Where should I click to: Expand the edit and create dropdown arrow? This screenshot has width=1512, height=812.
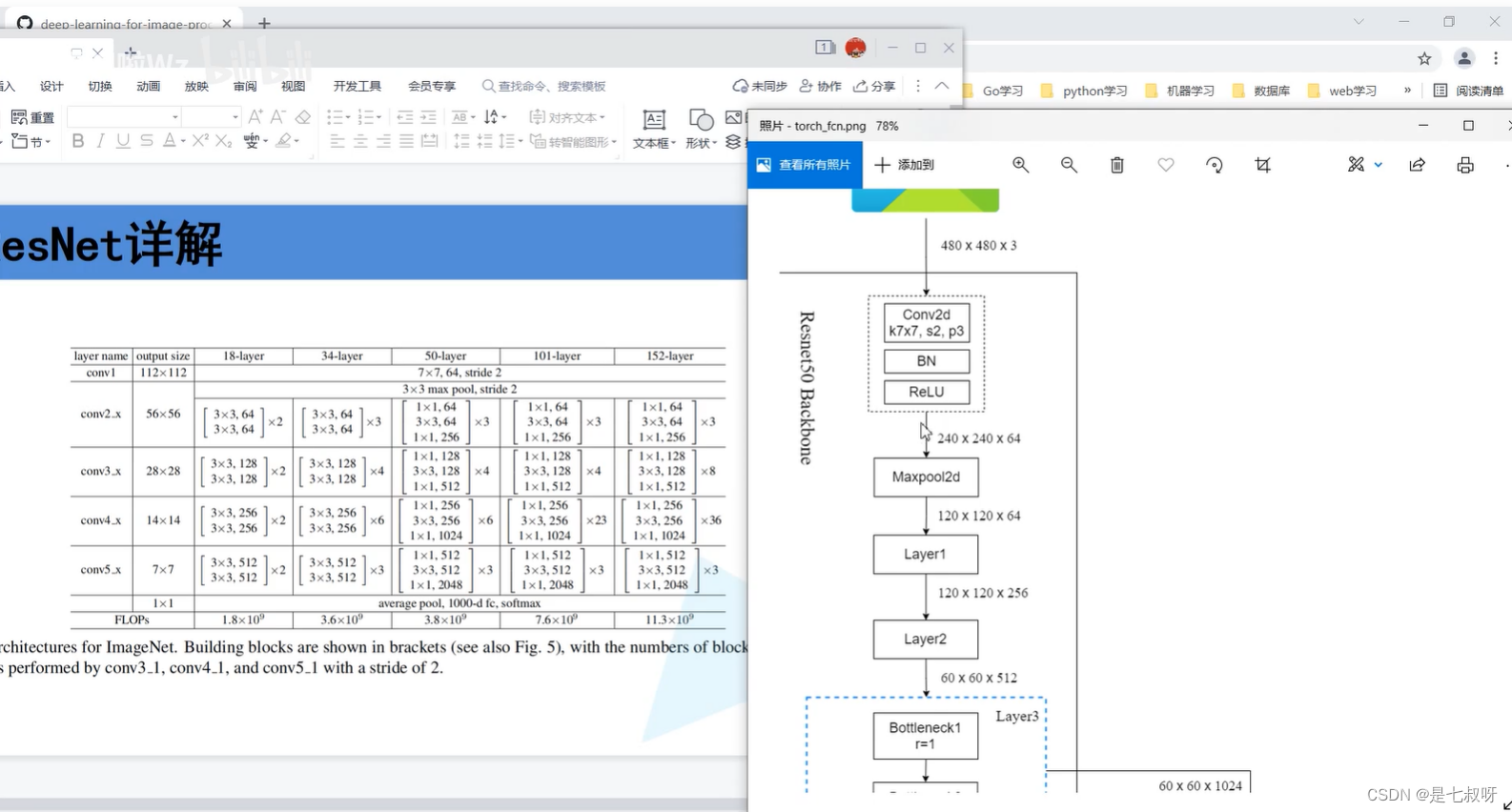click(1379, 165)
